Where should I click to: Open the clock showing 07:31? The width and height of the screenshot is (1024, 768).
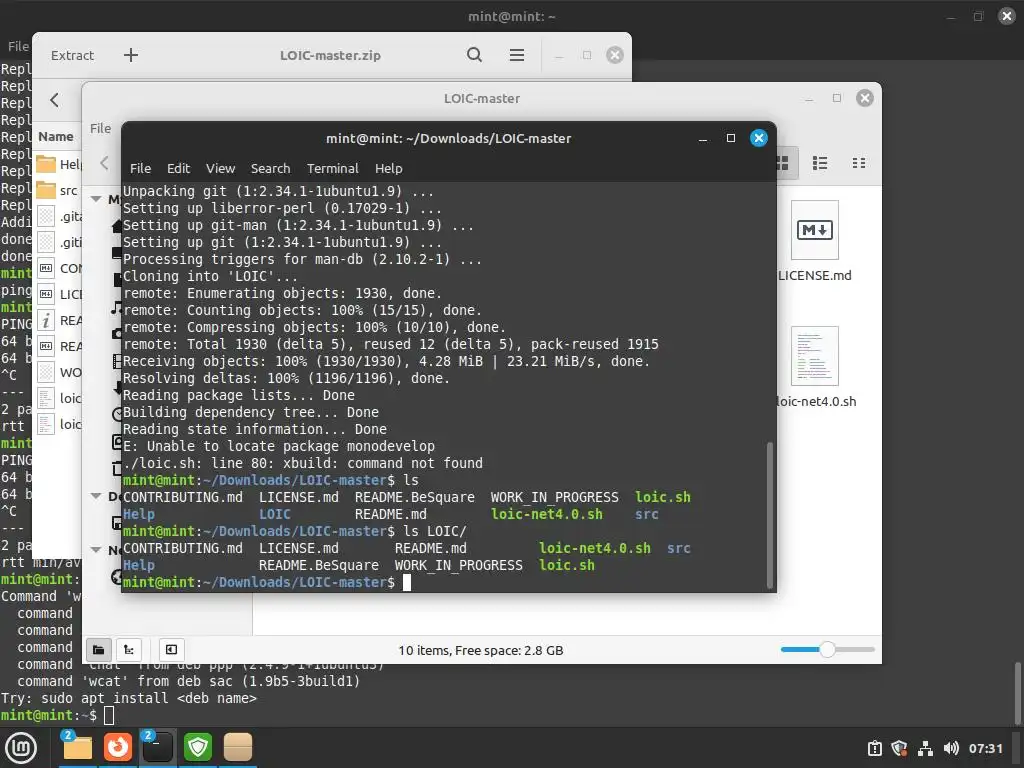pos(985,748)
